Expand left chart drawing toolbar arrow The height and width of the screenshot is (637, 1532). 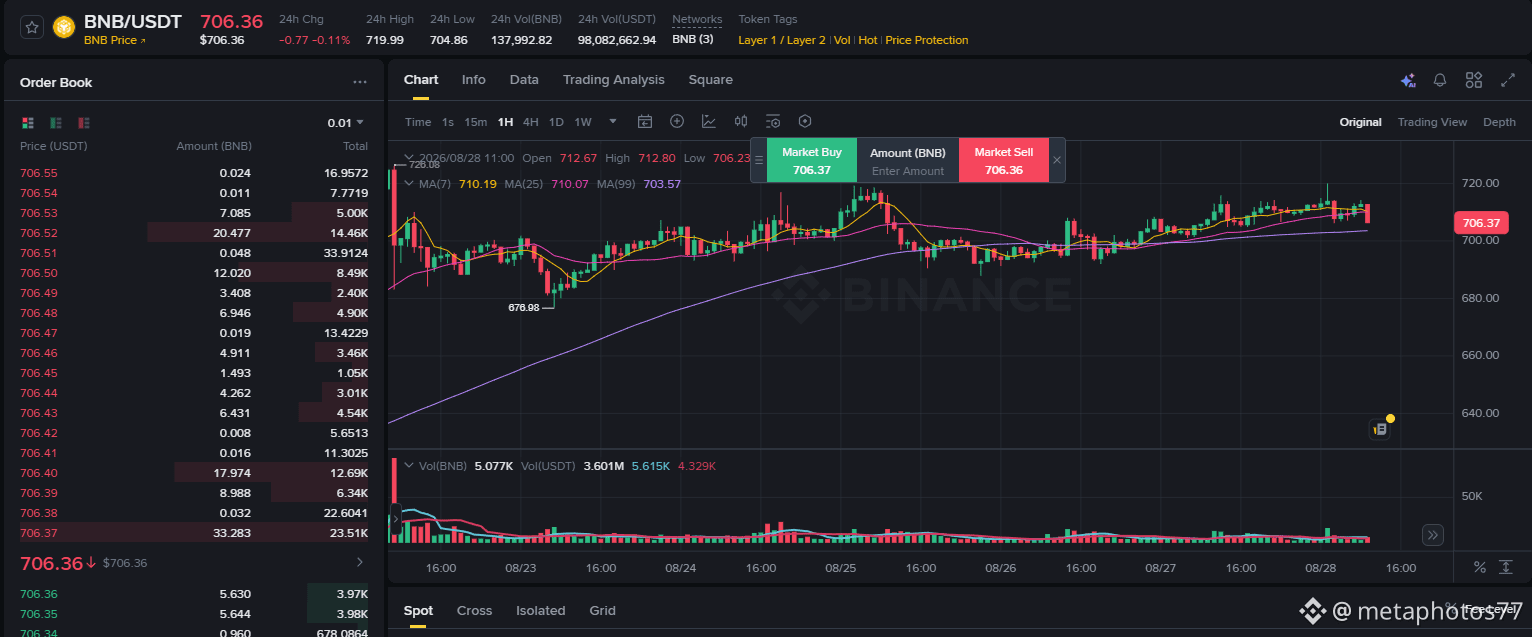coord(394,518)
